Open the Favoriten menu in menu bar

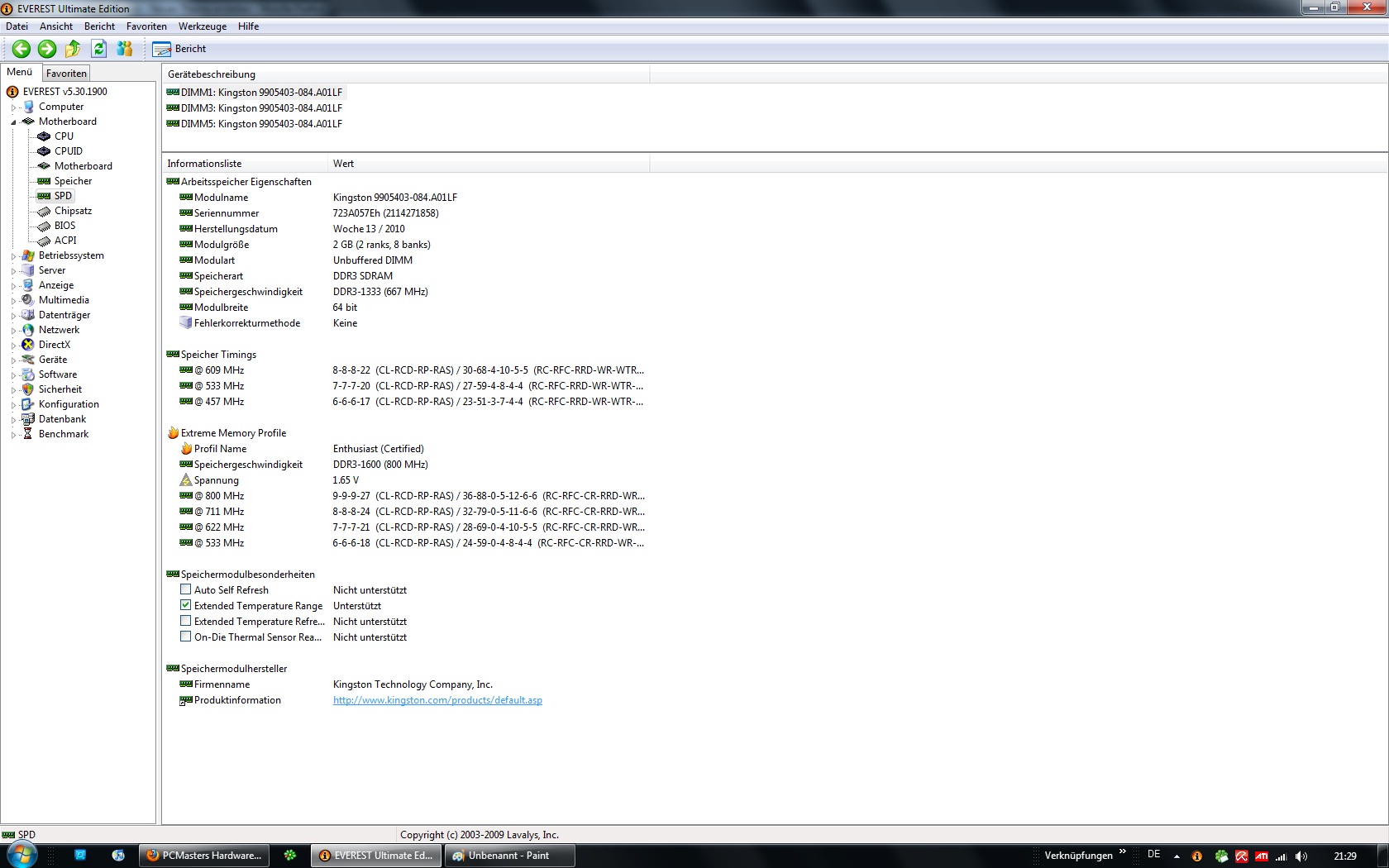pyautogui.click(x=146, y=26)
